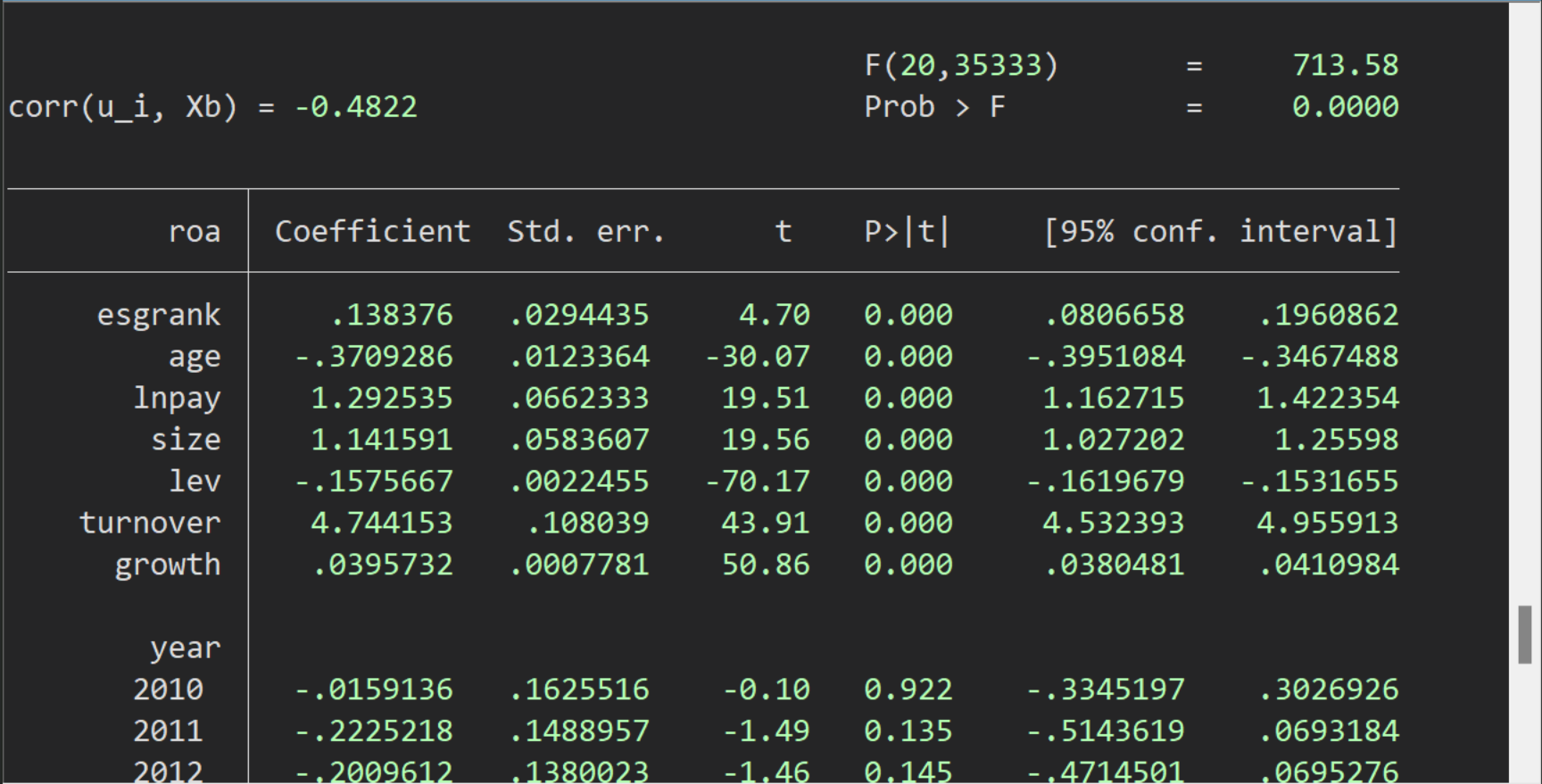The image size is (1542, 784).
Task: Click the size standard error .0583607
Action: click(579, 440)
